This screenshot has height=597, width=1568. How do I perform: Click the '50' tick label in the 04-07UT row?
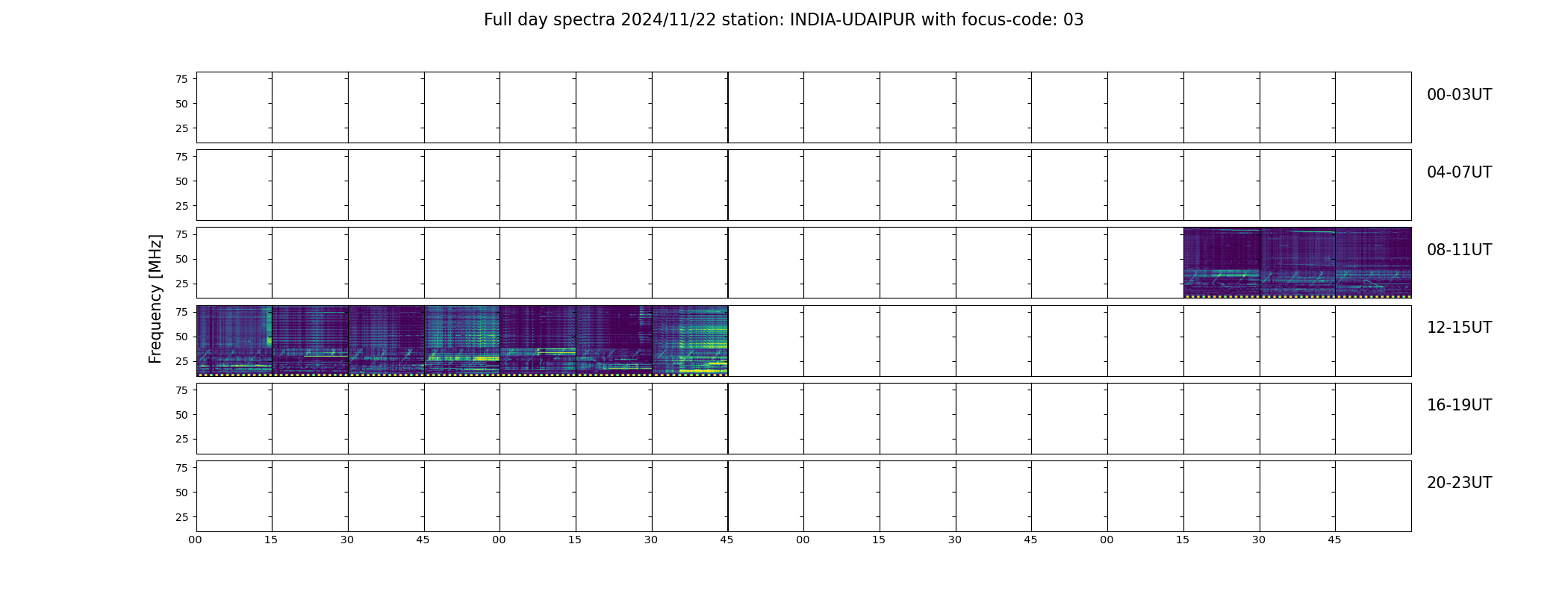181,181
